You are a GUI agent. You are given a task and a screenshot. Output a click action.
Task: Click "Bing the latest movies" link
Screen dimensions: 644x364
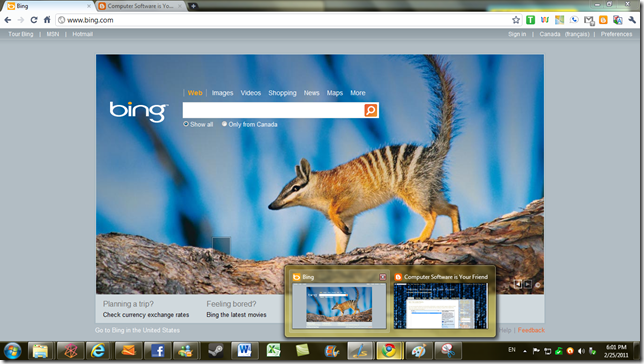(236, 315)
